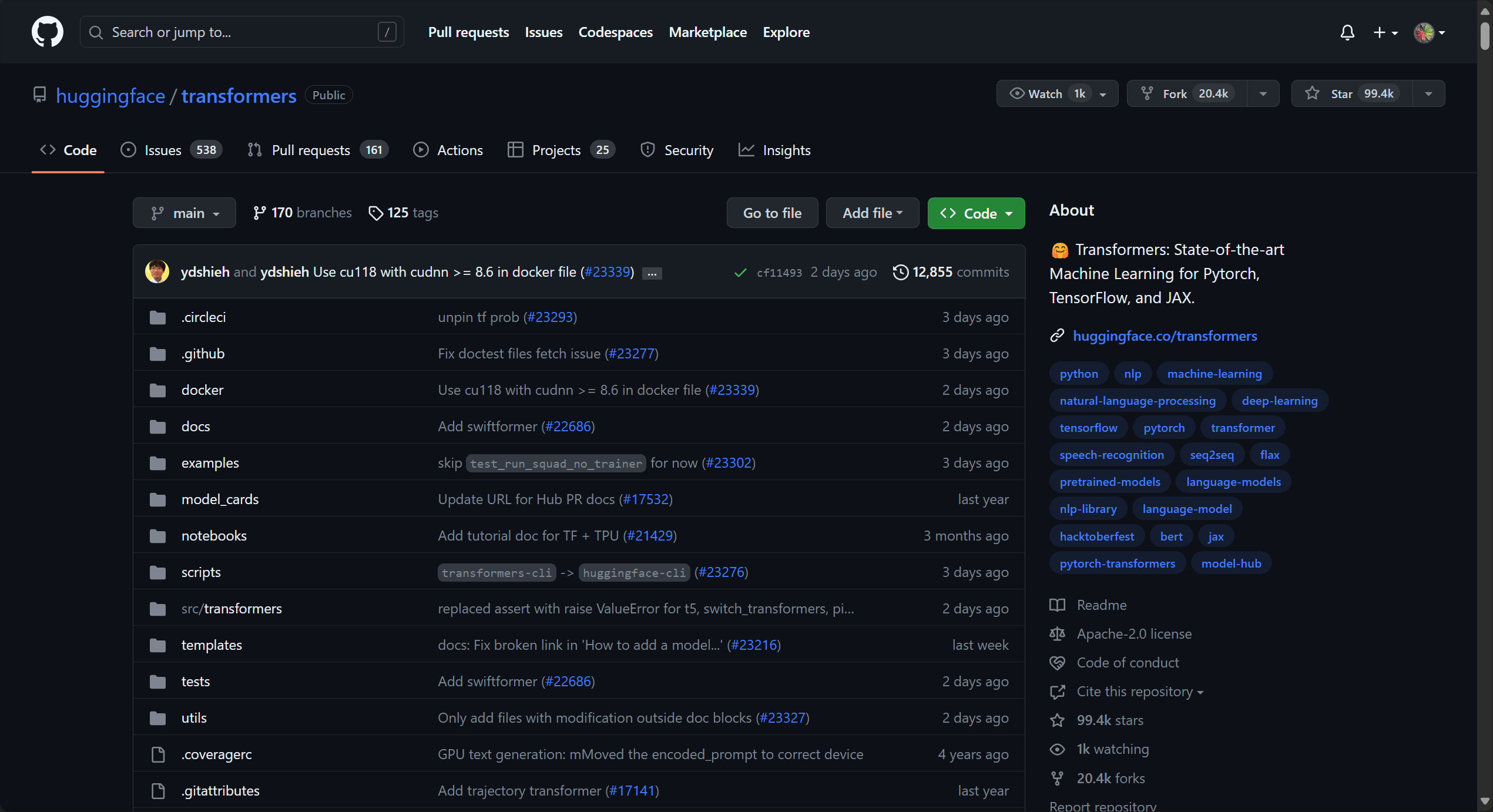
Task: Expand Cite this repository dropdown
Action: (x=1127, y=692)
